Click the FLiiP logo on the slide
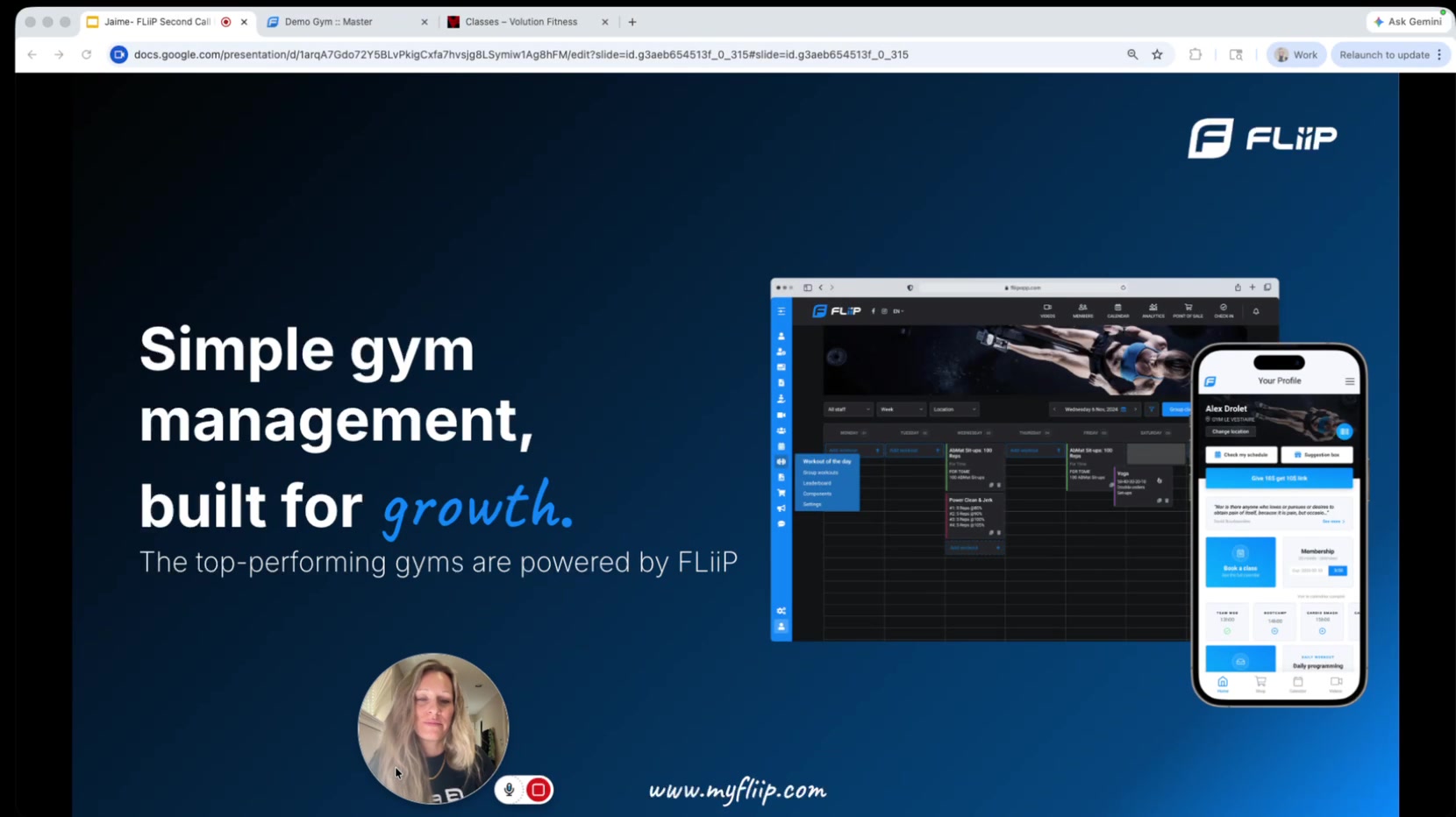 (x=1262, y=138)
